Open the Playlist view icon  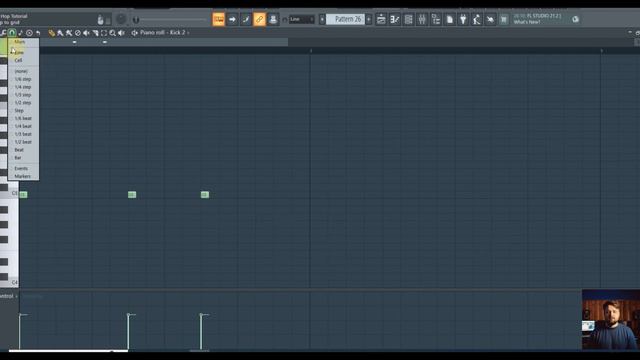click(x=381, y=19)
